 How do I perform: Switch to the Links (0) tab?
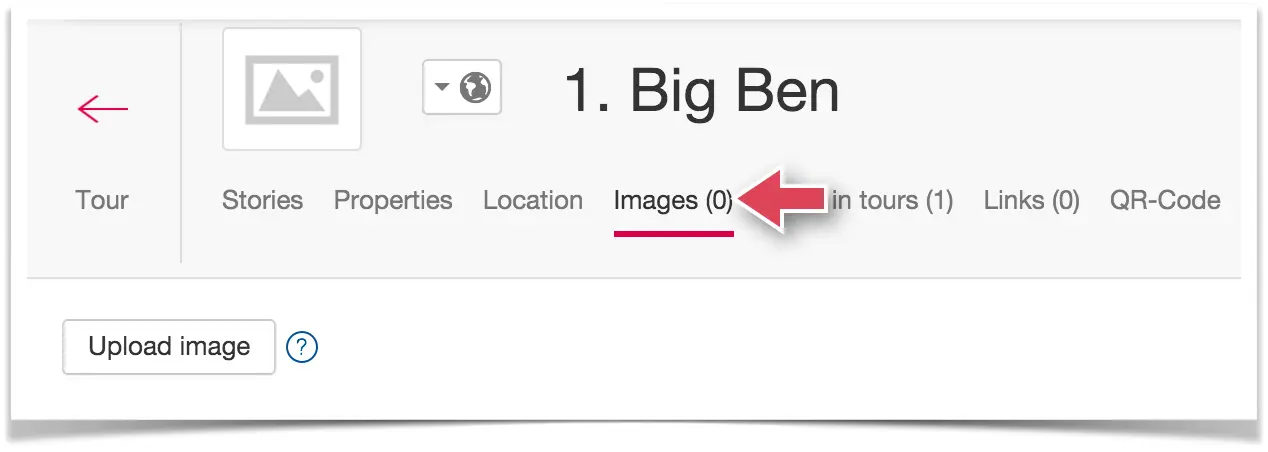click(x=1032, y=201)
